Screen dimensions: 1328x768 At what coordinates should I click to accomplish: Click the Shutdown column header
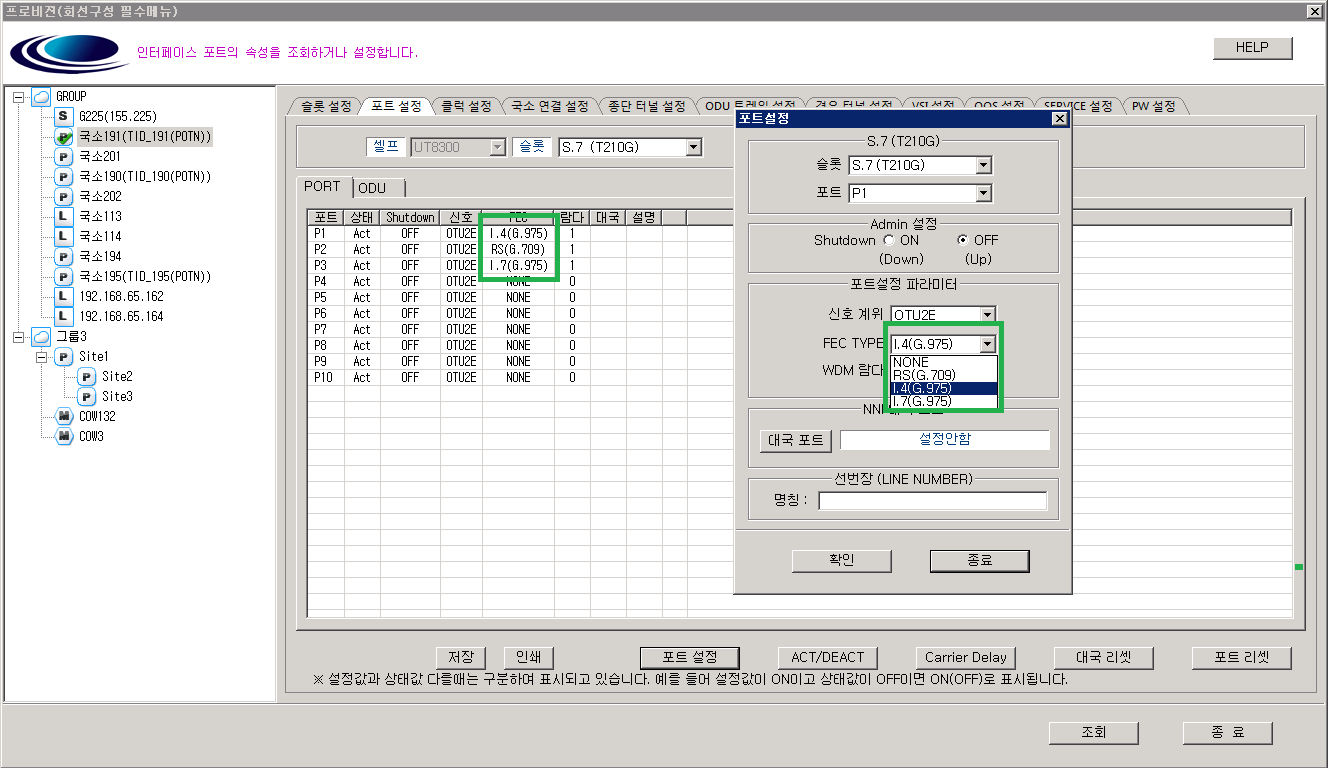pyautogui.click(x=410, y=218)
